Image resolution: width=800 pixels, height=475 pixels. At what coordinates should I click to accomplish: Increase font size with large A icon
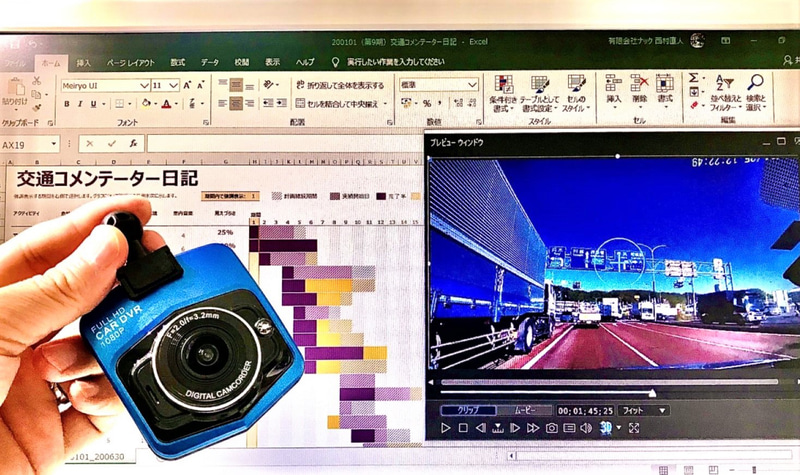click(x=187, y=85)
